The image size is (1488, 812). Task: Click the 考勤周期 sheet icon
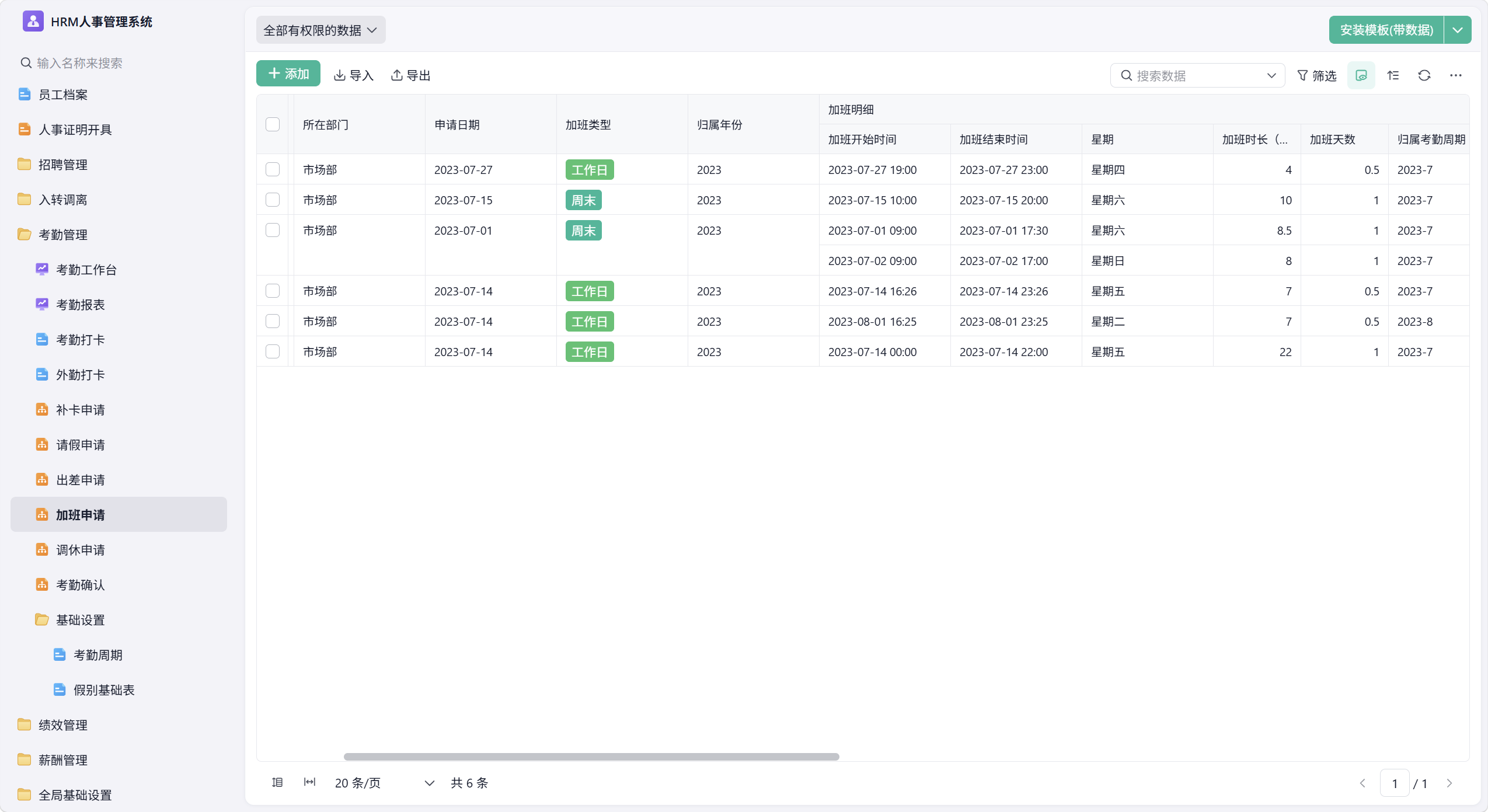60,654
